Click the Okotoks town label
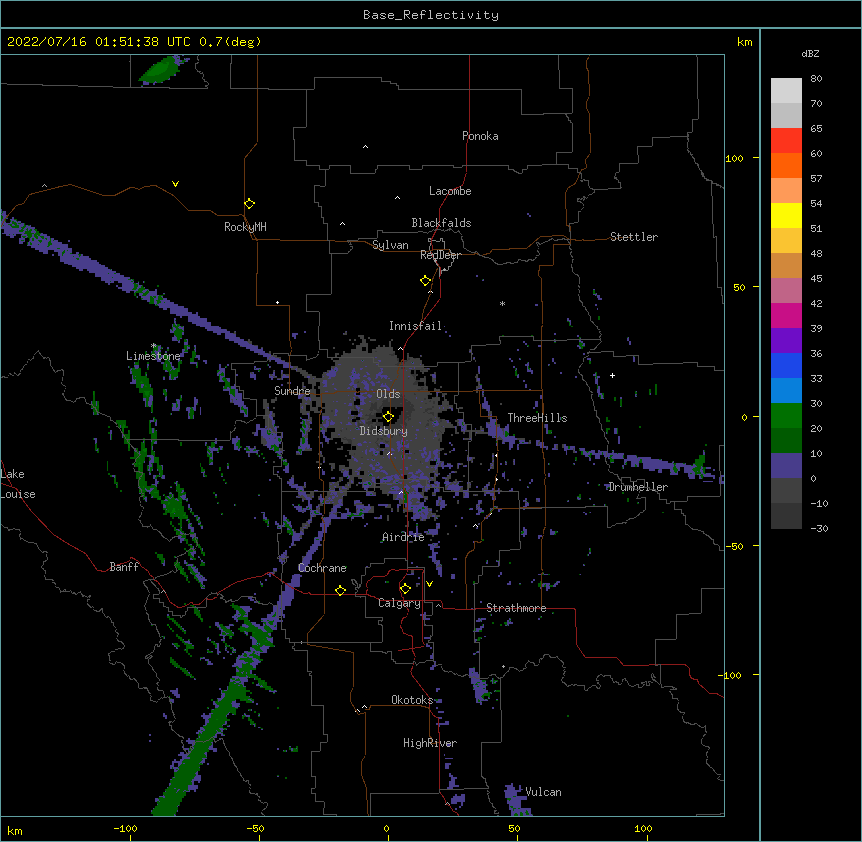The image size is (862, 842). [x=412, y=700]
